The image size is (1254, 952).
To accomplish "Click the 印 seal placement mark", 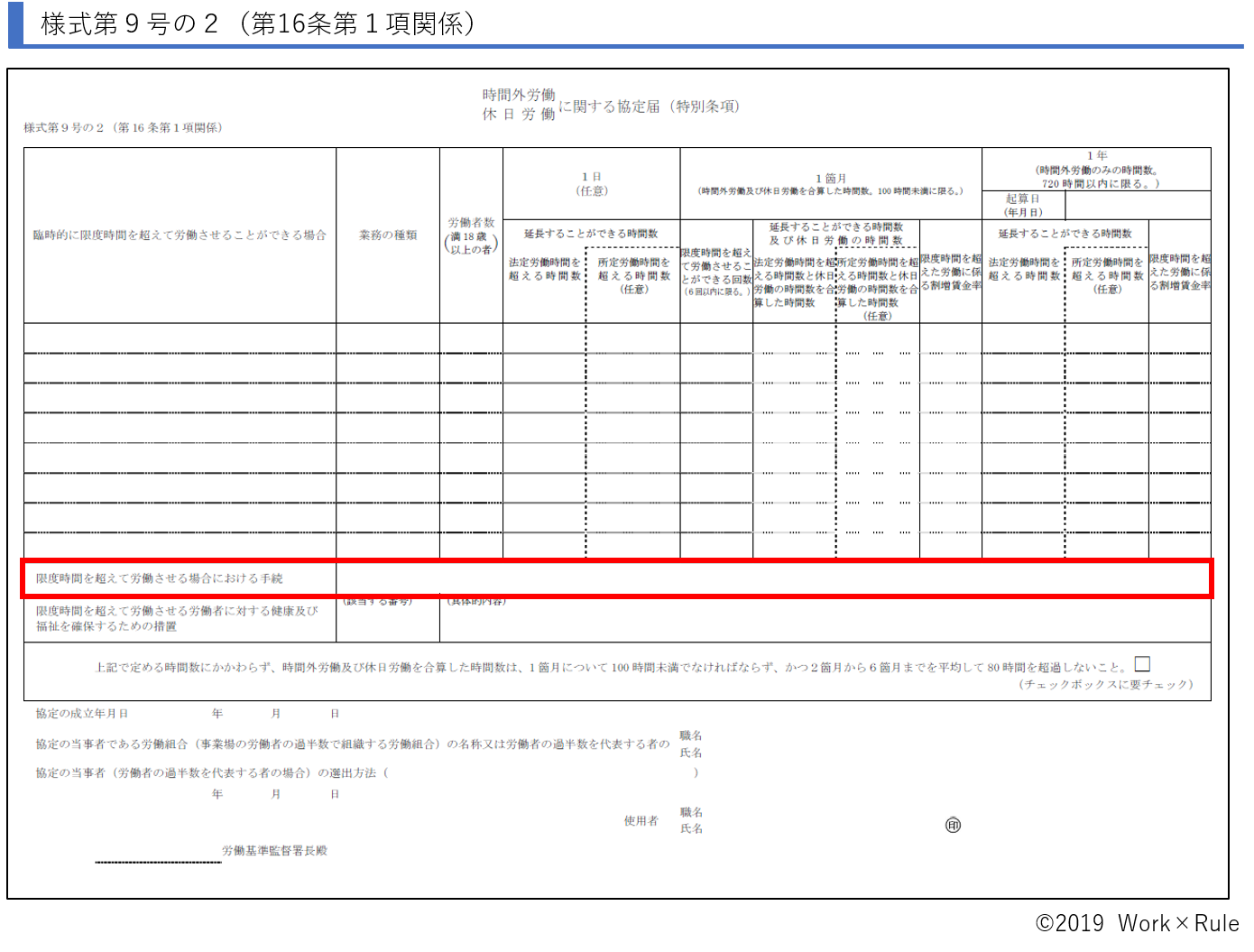I will 954,824.
